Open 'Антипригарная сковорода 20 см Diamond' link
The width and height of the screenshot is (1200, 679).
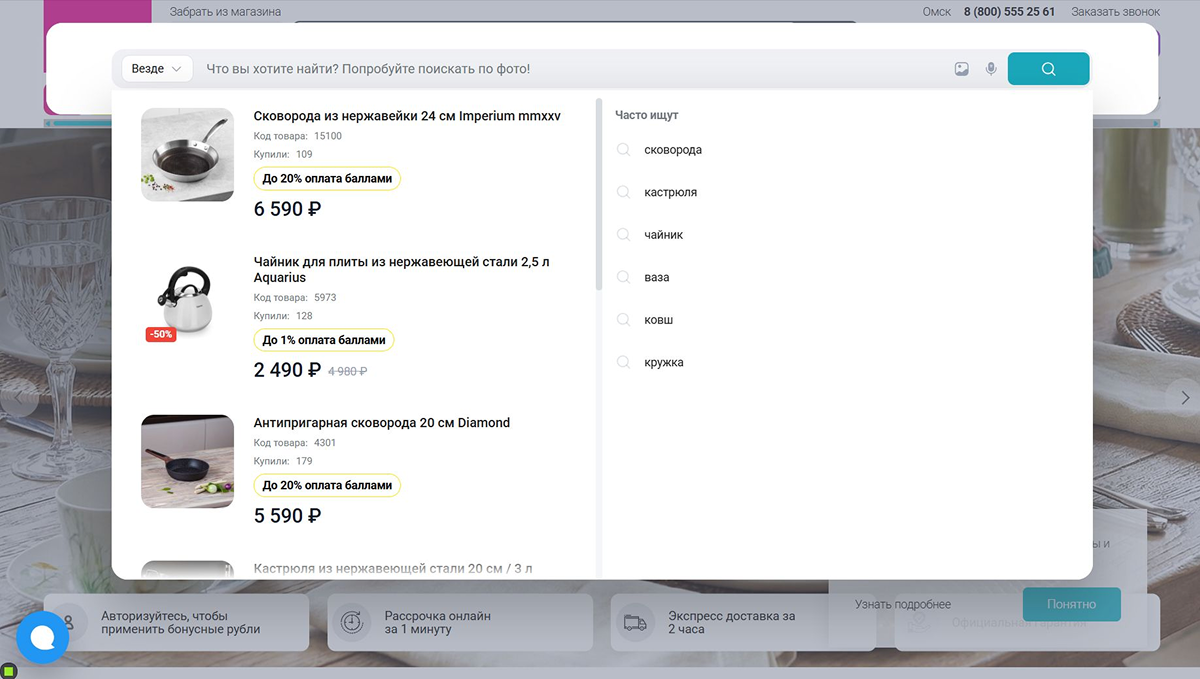tap(382, 423)
